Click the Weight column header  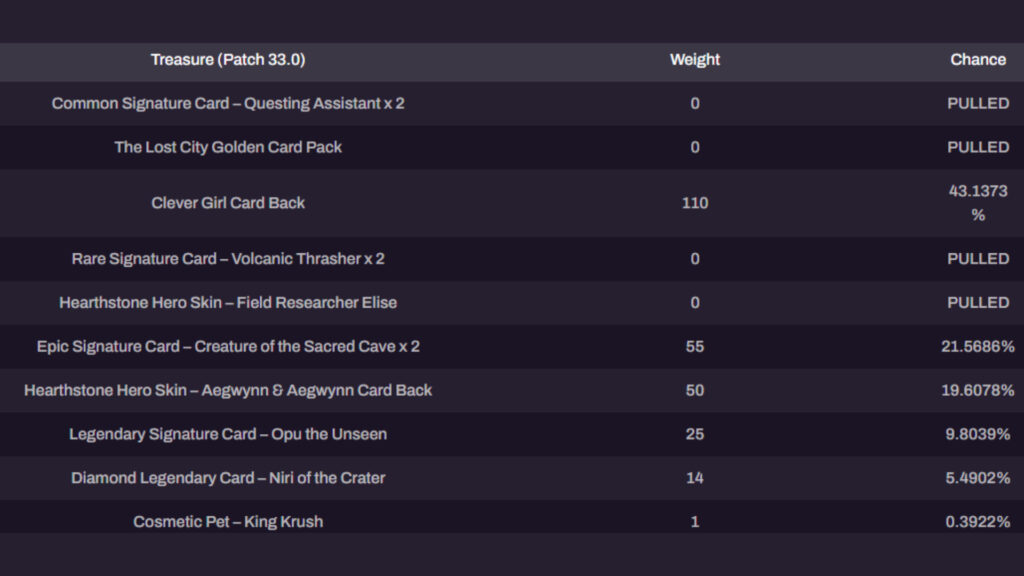click(695, 60)
